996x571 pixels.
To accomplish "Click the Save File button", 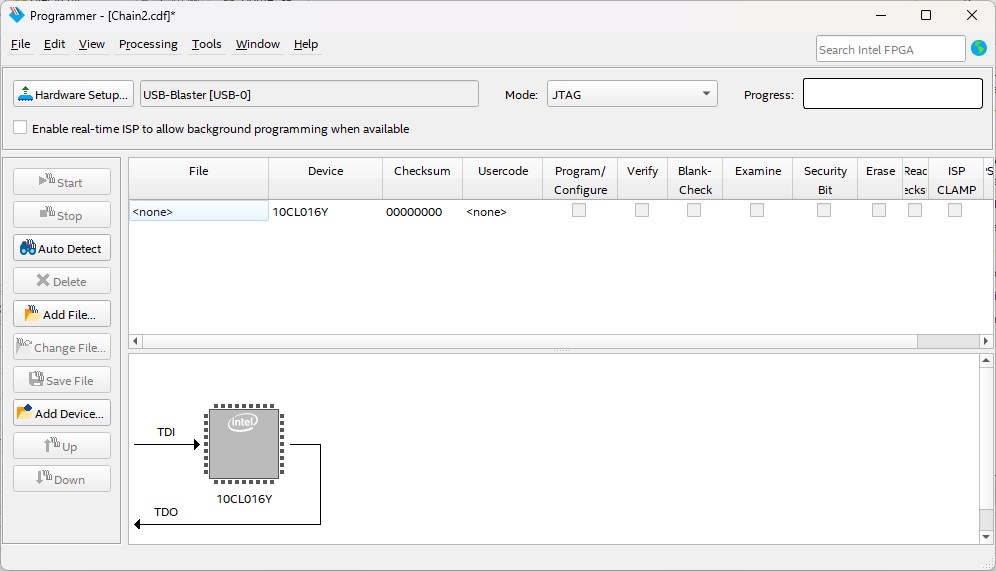I will click(62, 380).
